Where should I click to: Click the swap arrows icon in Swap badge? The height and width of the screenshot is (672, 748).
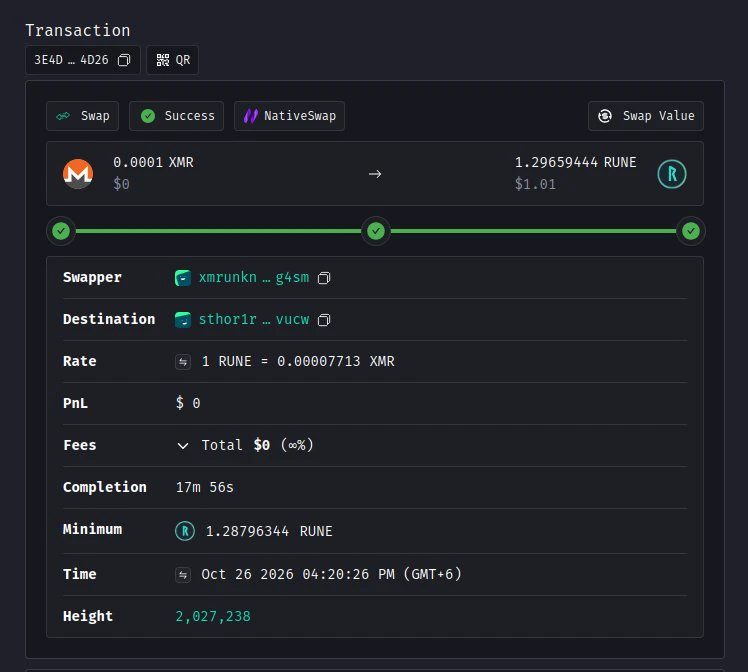63,116
